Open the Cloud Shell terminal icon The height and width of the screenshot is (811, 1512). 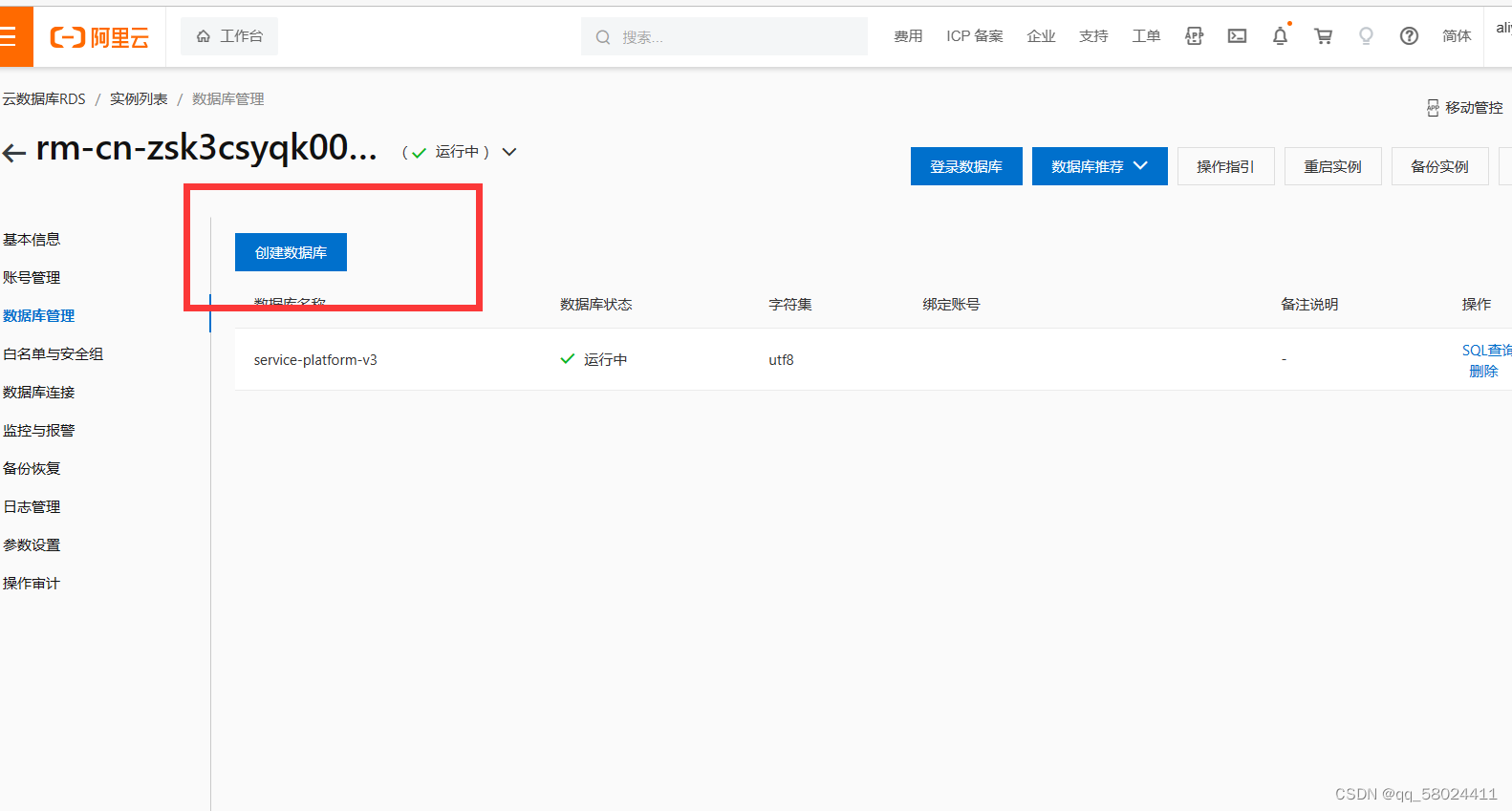[x=1237, y=36]
